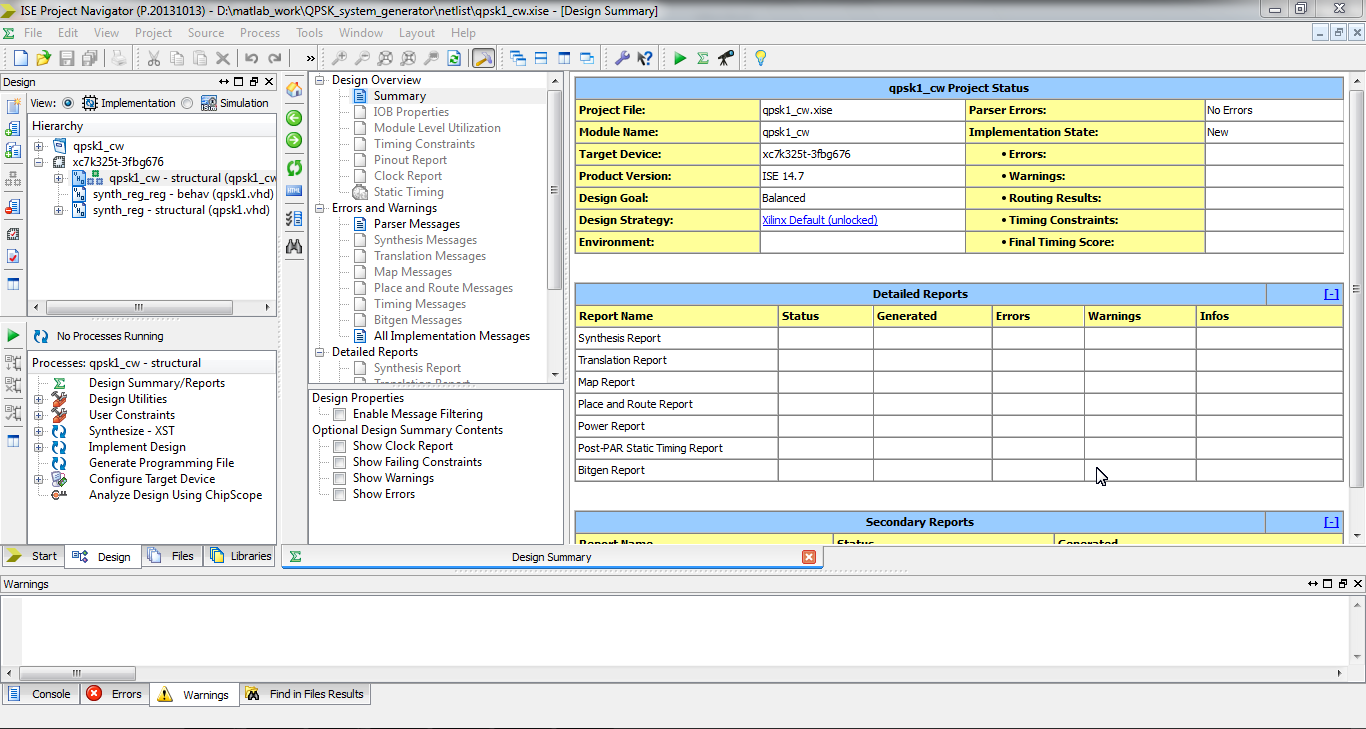Open the Find in Files Results tab

click(x=305, y=694)
